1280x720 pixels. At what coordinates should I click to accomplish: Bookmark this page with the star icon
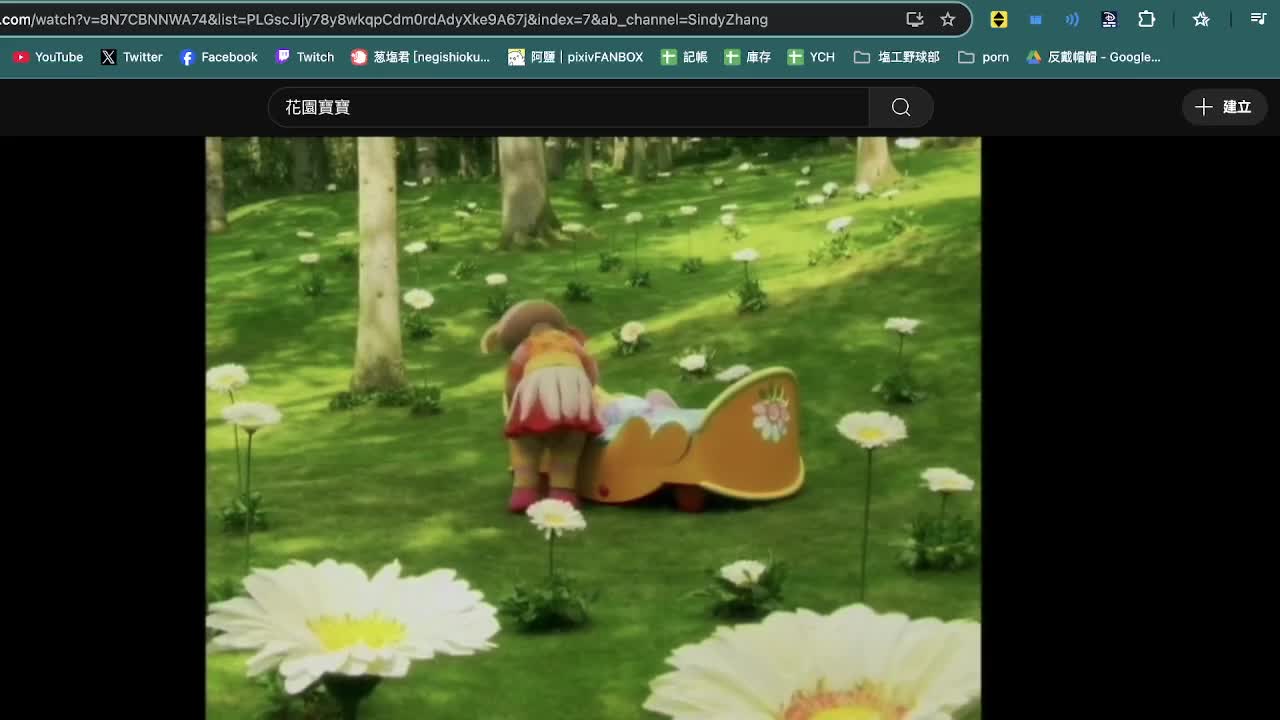[x=947, y=19]
